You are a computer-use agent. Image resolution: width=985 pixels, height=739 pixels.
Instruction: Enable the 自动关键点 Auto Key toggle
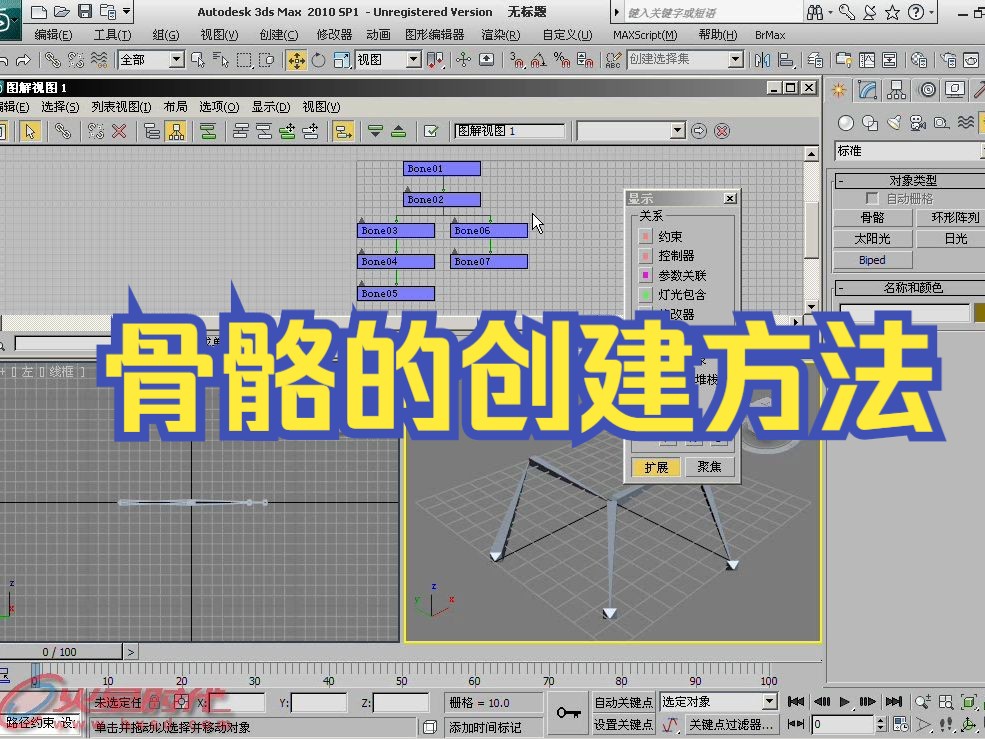[622, 701]
